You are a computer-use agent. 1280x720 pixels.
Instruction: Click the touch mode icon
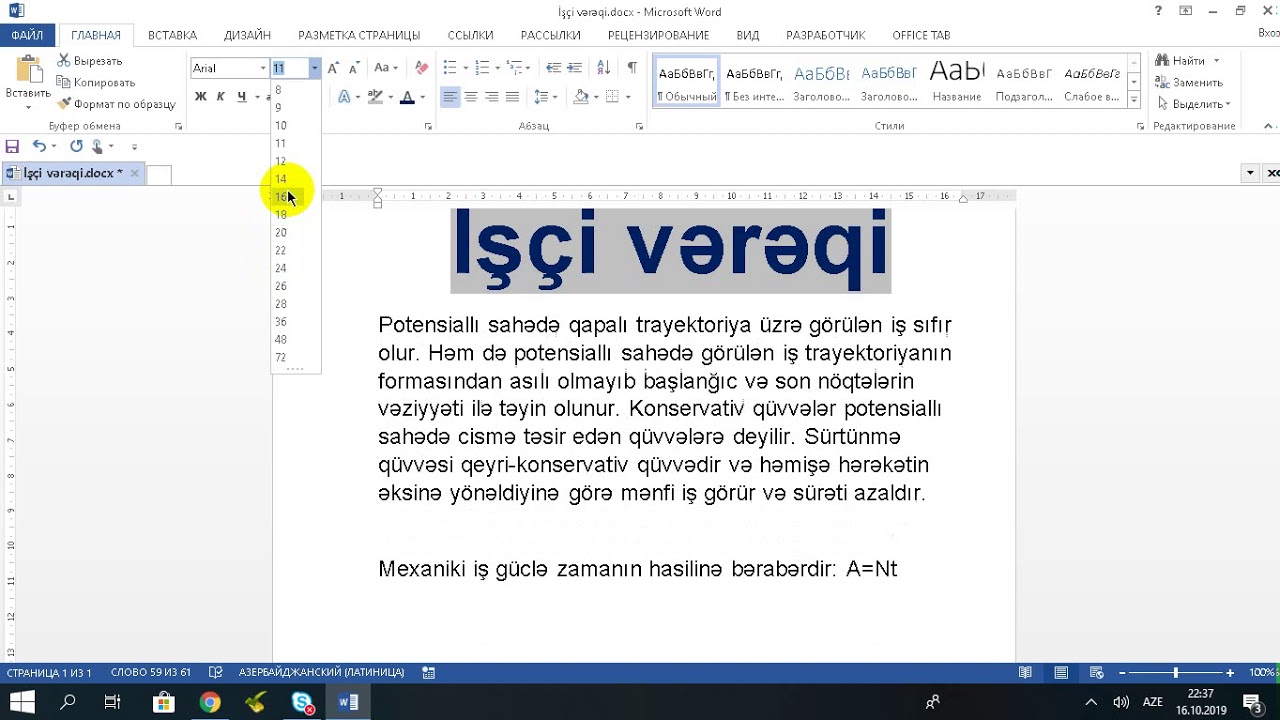pos(97,146)
